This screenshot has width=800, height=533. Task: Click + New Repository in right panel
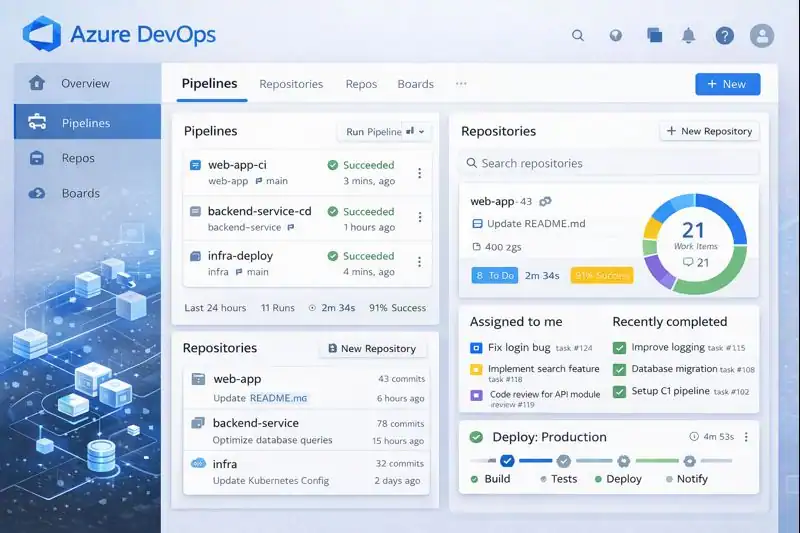[709, 131]
